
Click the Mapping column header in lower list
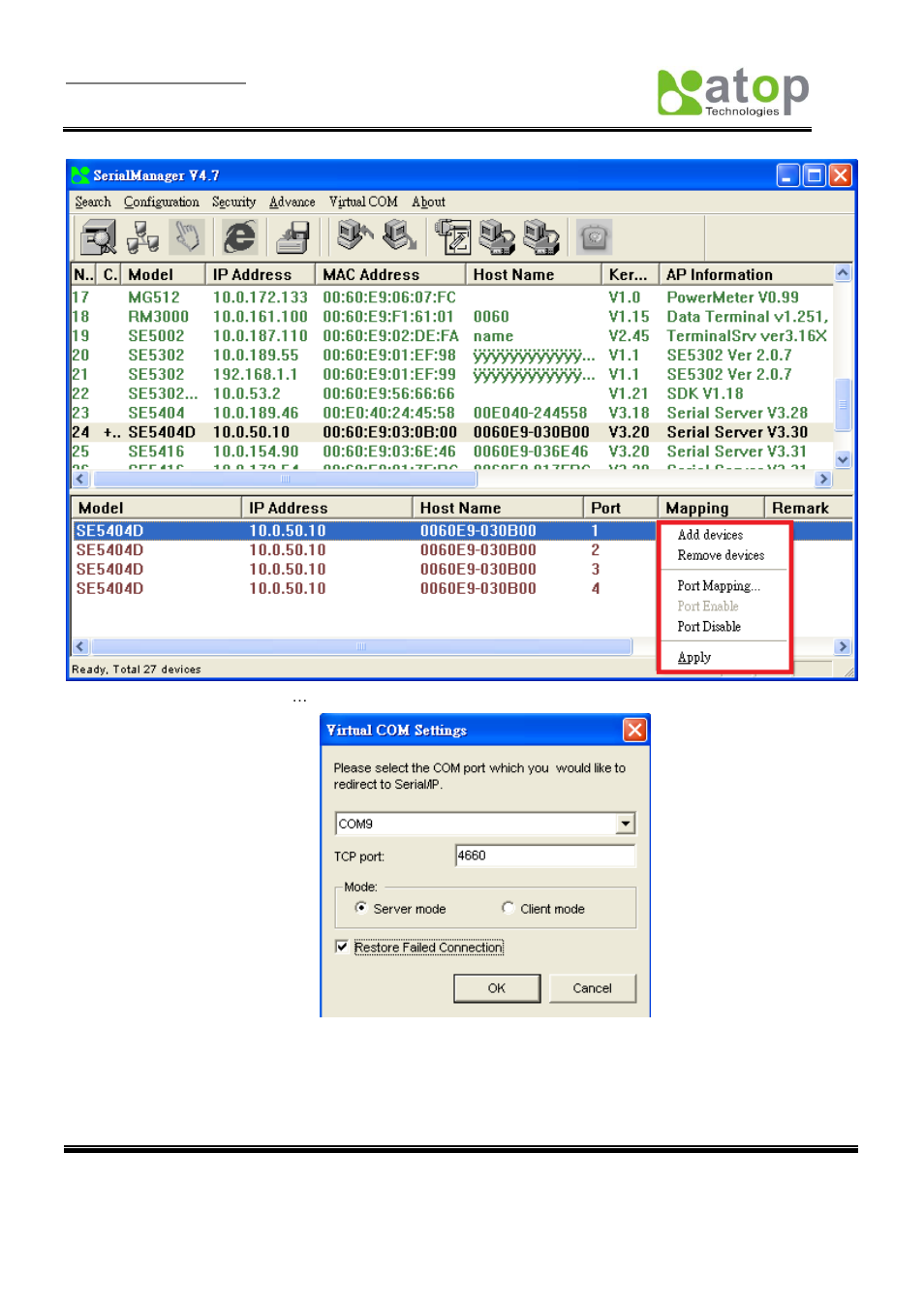point(711,508)
